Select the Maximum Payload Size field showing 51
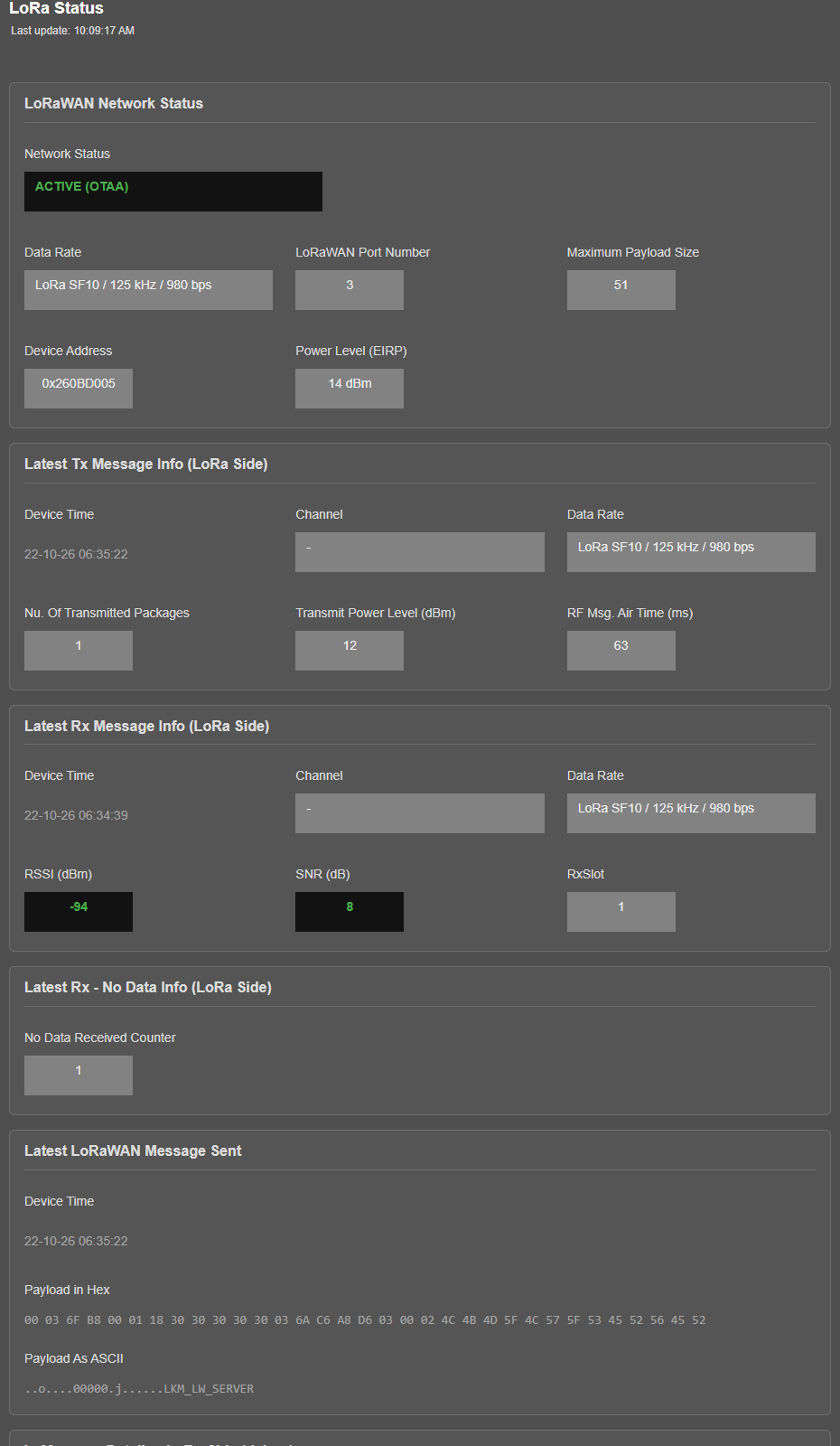840x1446 pixels. (x=621, y=290)
